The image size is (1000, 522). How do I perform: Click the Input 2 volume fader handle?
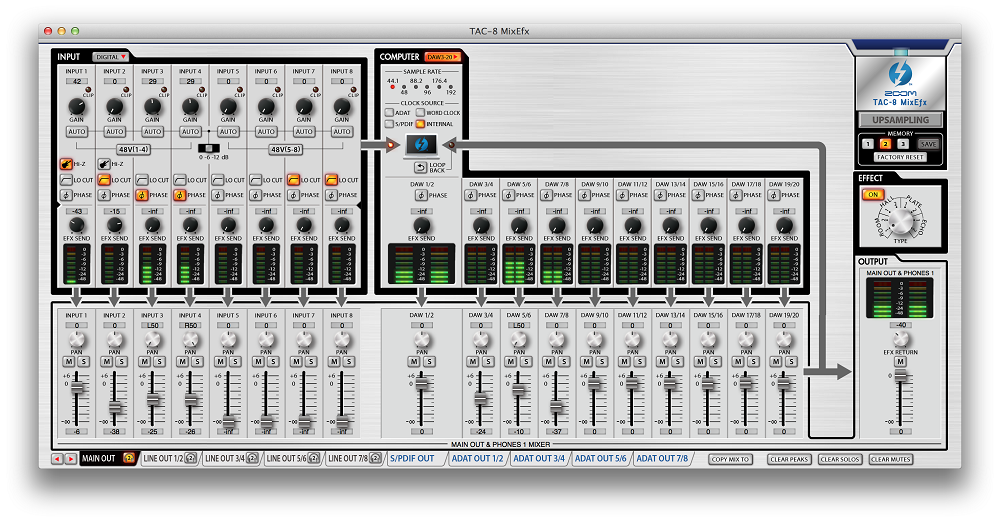[x=115, y=406]
